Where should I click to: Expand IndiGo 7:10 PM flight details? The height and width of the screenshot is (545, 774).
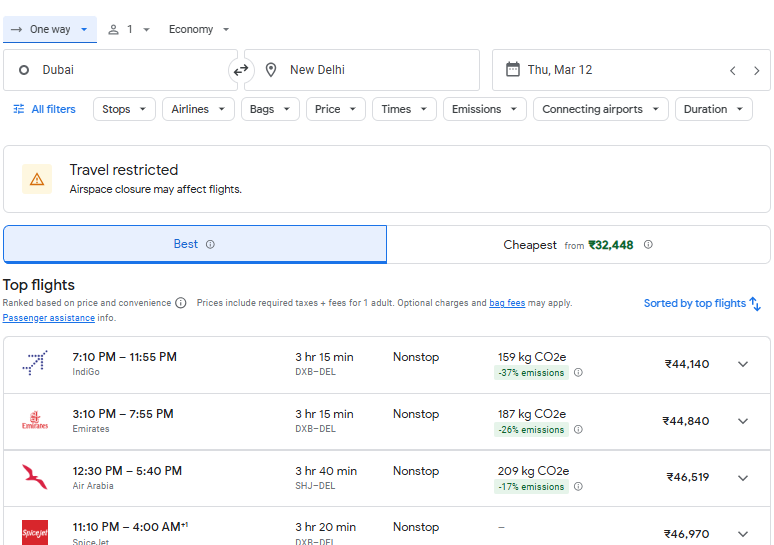tap(743, 364)
